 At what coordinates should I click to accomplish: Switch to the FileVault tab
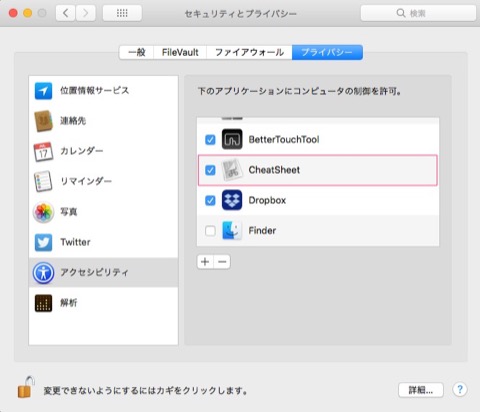pos(180,52)
